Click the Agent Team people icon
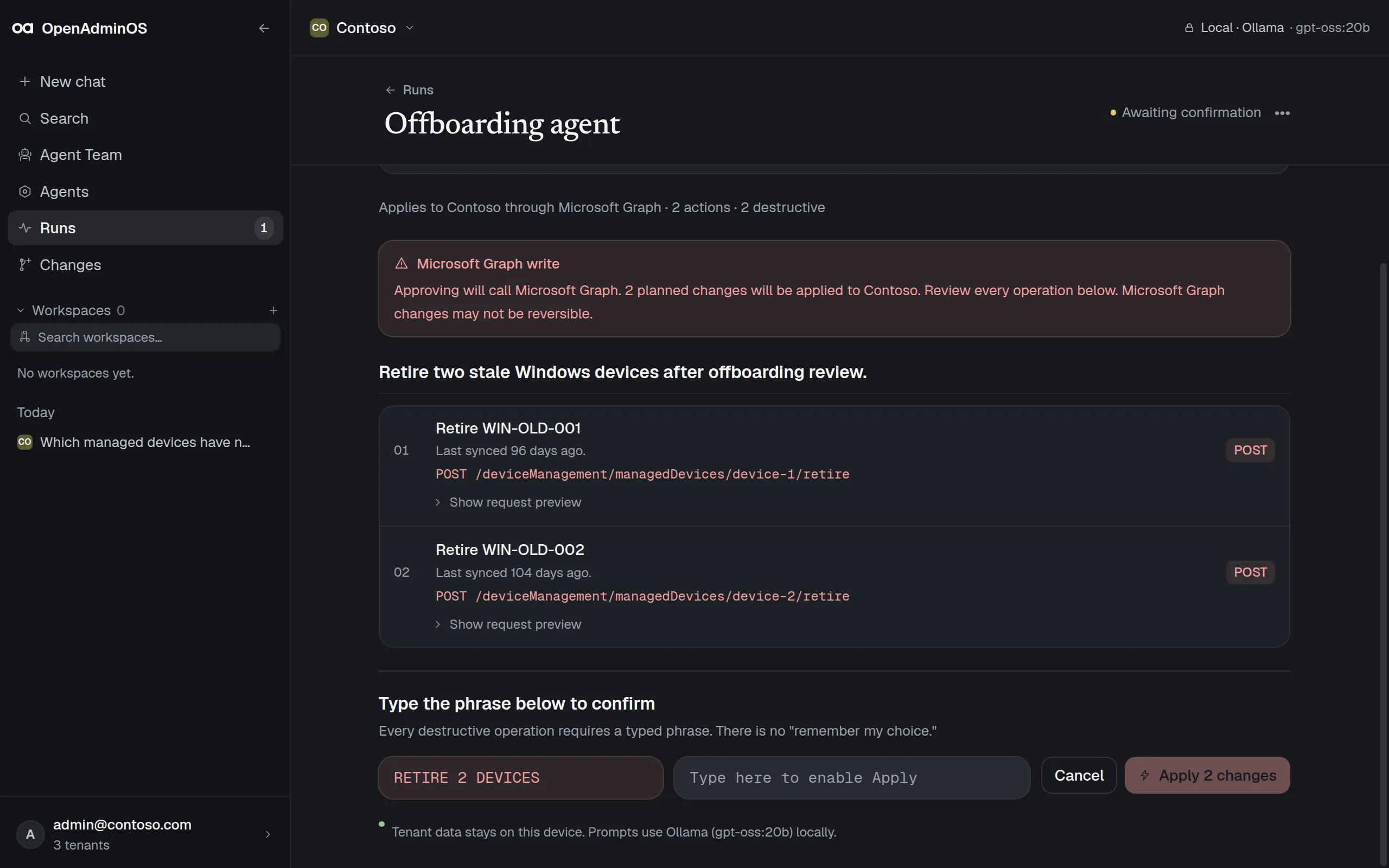Image resolution: width=1389 pixels, height=868 pixels. point(24,155)
